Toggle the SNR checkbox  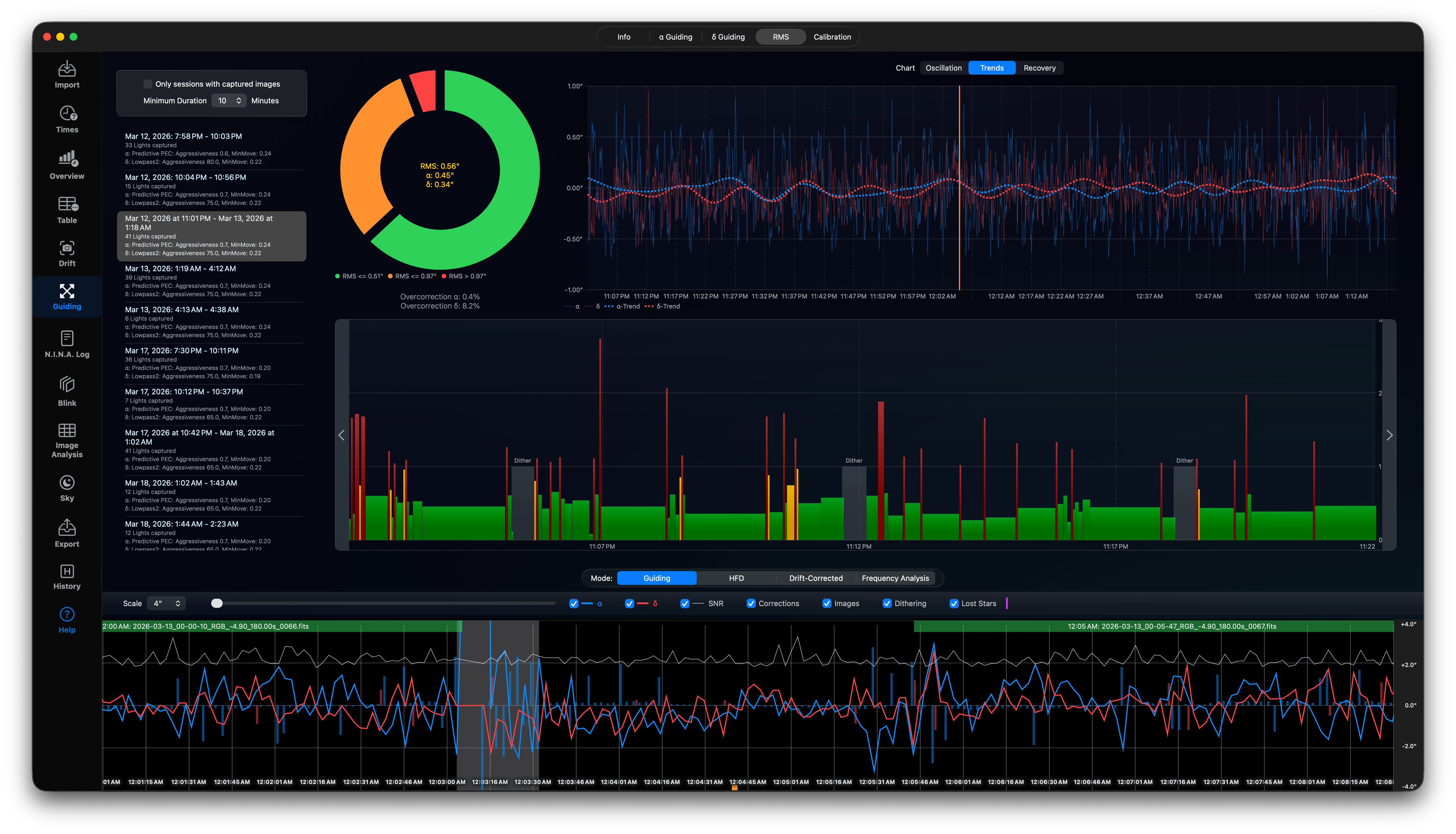pos(685,604)
